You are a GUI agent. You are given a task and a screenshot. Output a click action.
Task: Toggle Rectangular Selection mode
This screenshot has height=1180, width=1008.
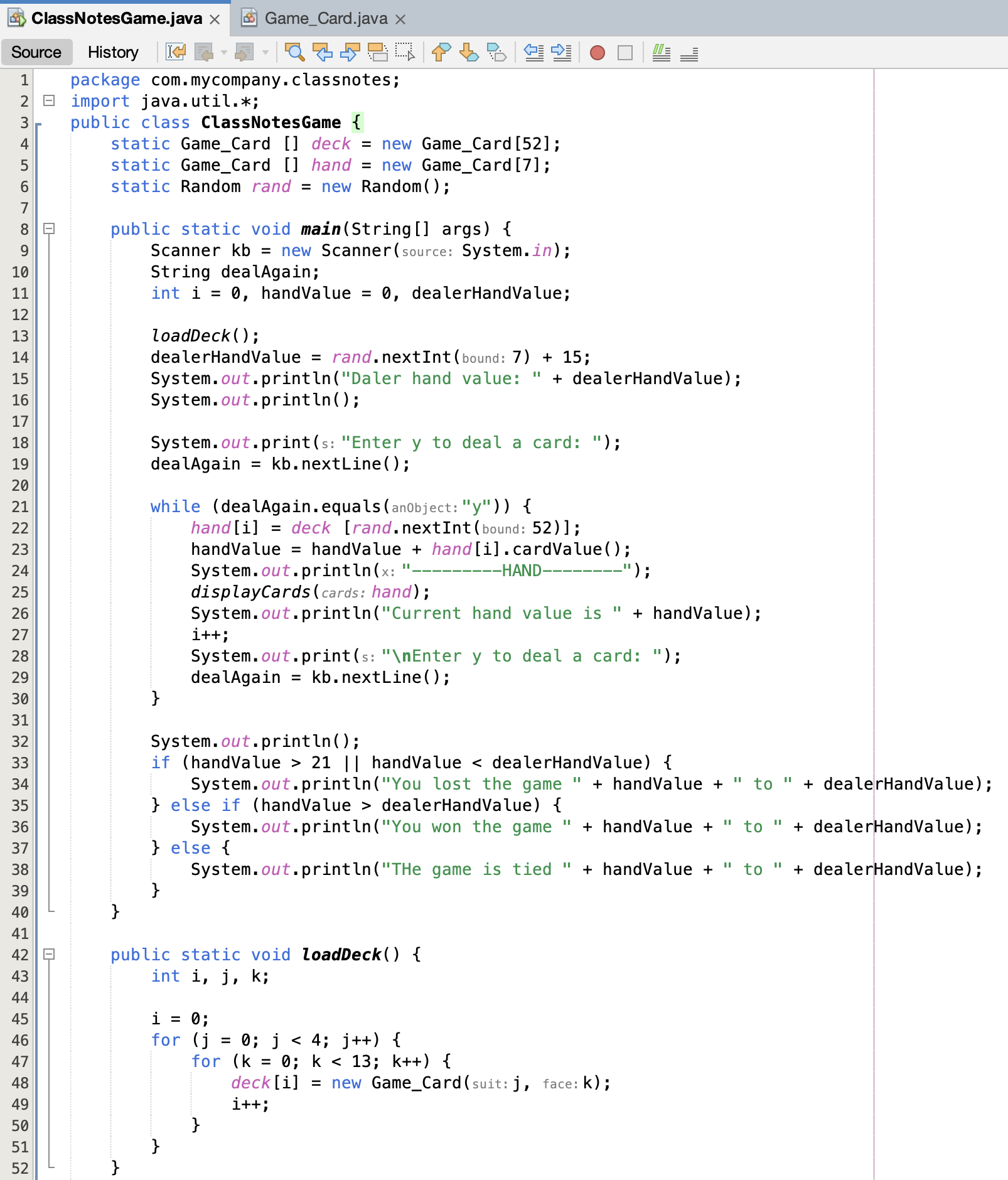(x=404, y=53)
